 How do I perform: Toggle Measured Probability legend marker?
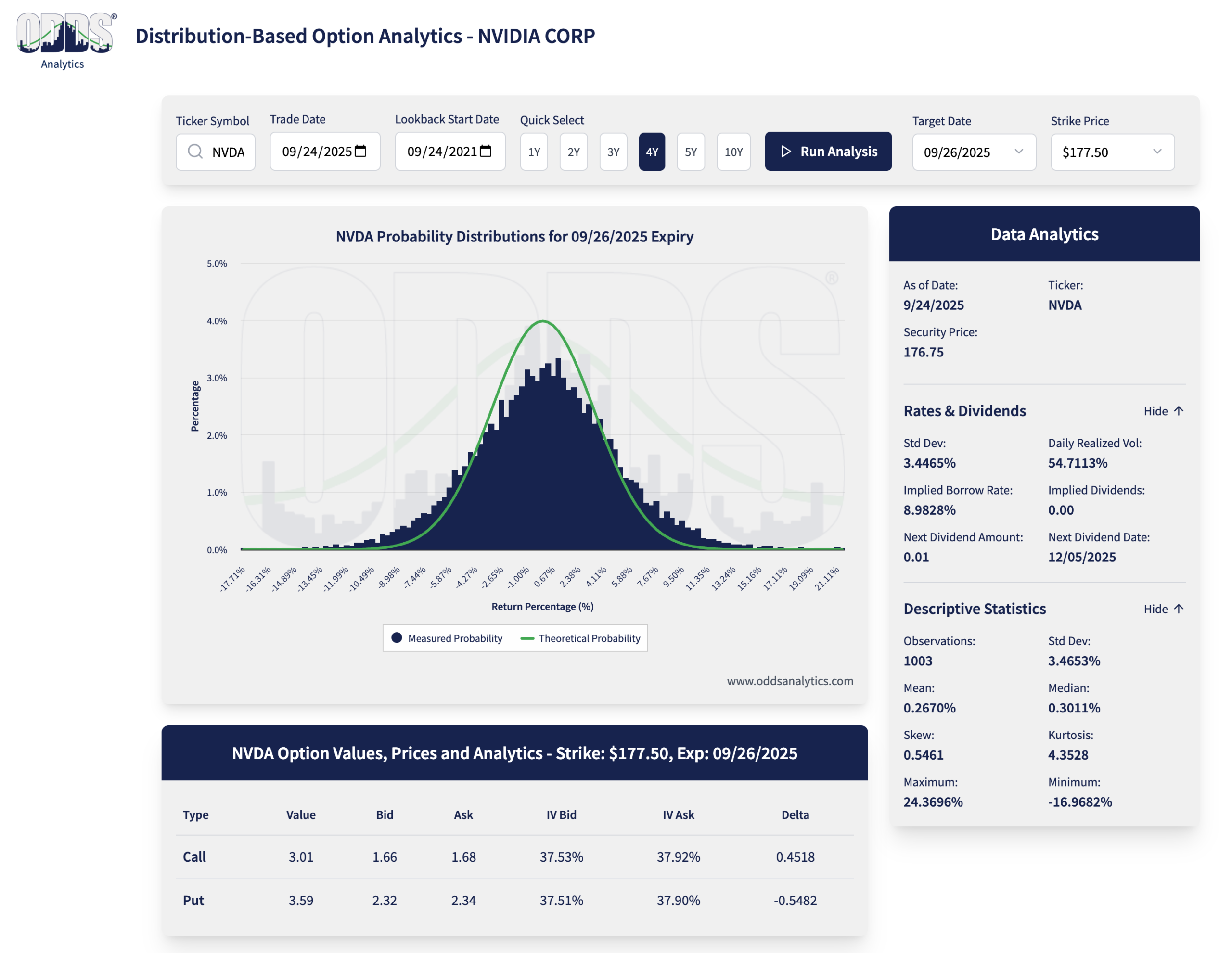click(397, 638)
